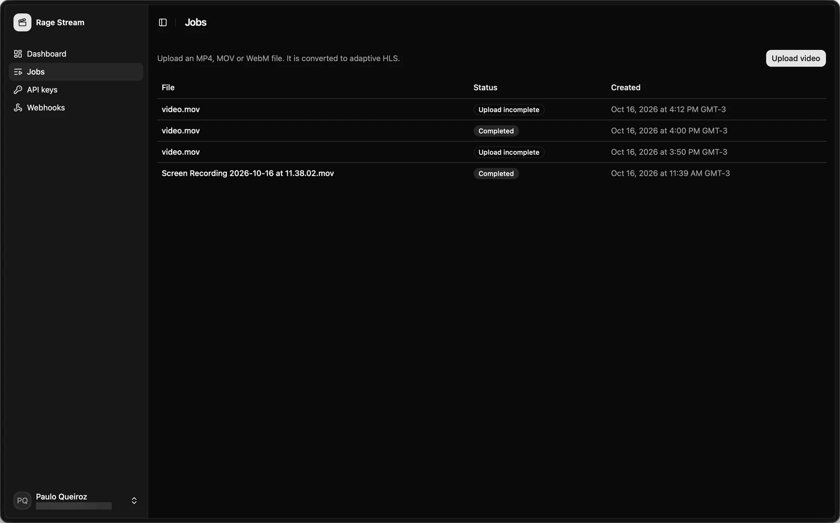
Task: Open video.mov created at 3:50 PM
Action: pos(181,152)
